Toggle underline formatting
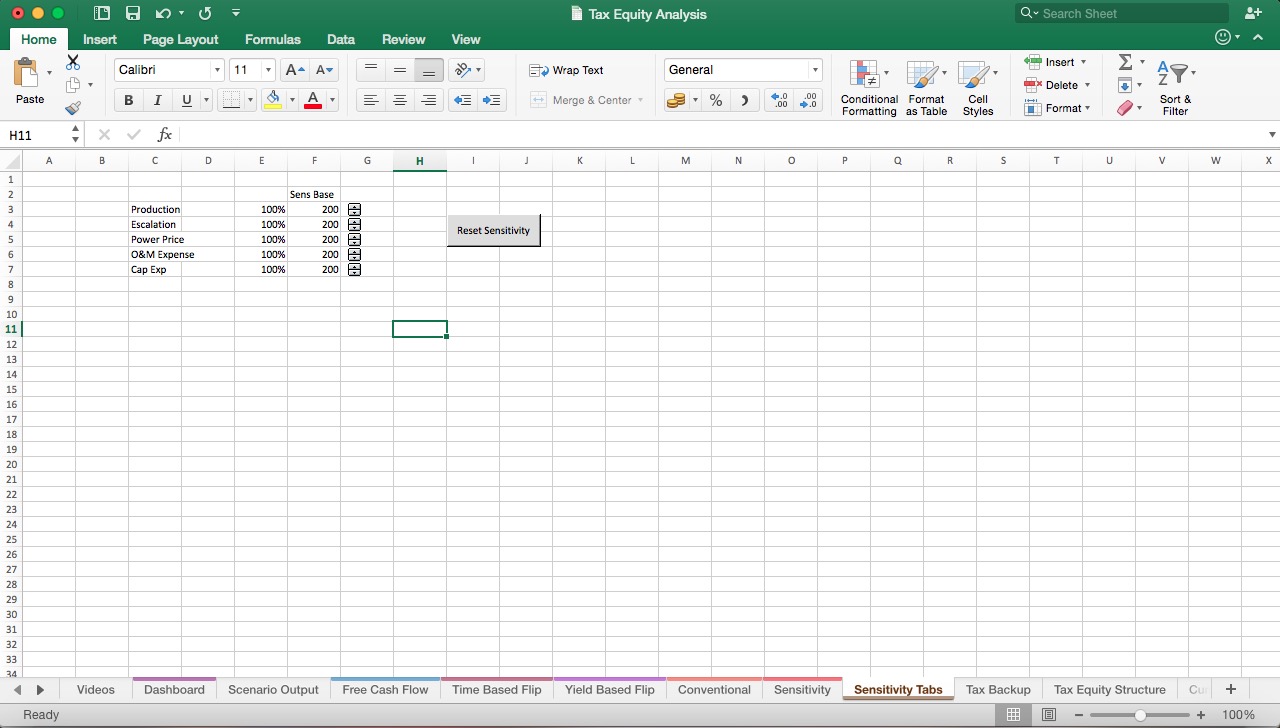1280x728 pixels. pyautogui.click(x=187, y=100)
